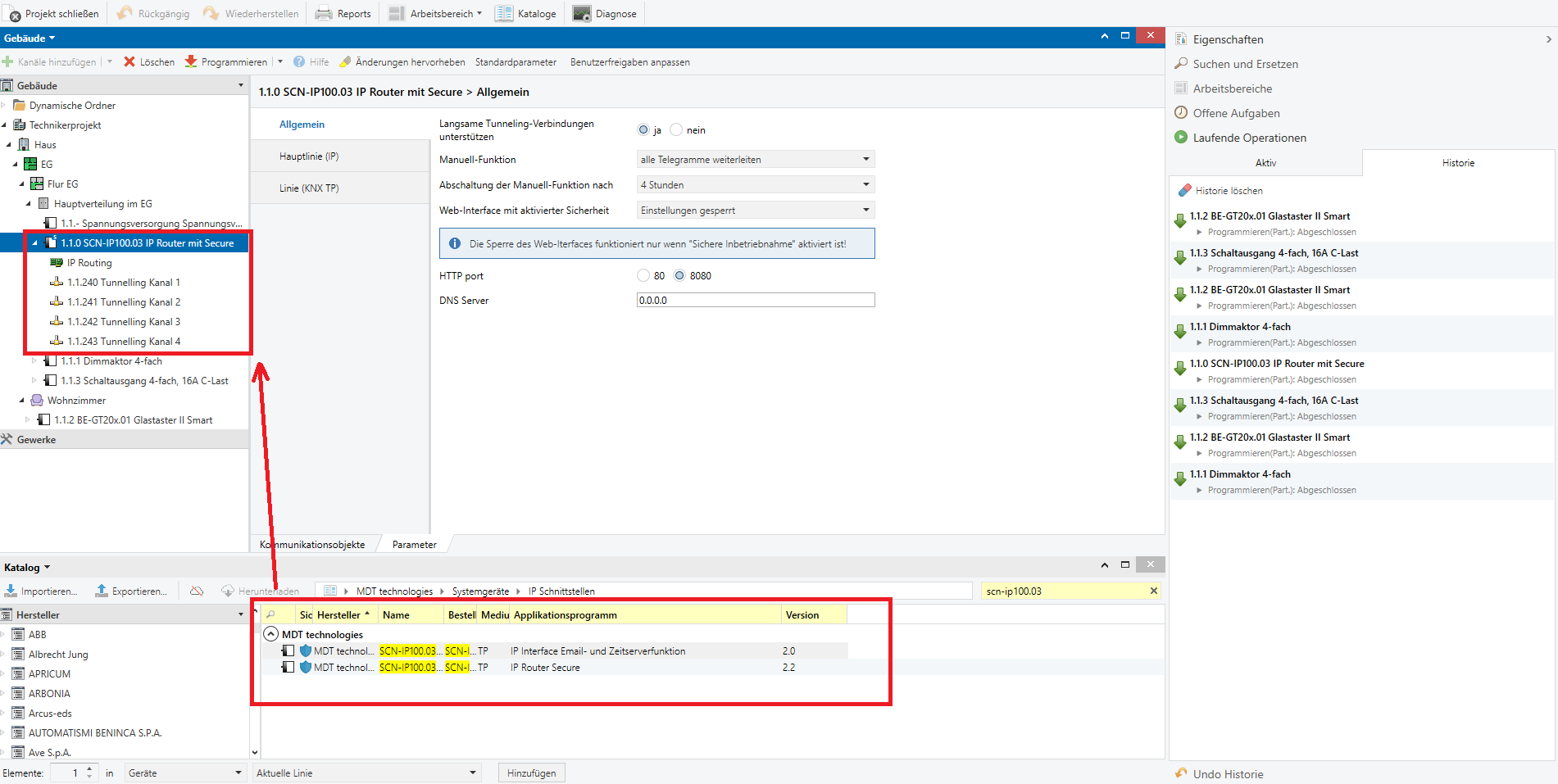Click shield icon of IP Router Secure row
Viewport: 1558px width, 784px height.
click(306, 667)
